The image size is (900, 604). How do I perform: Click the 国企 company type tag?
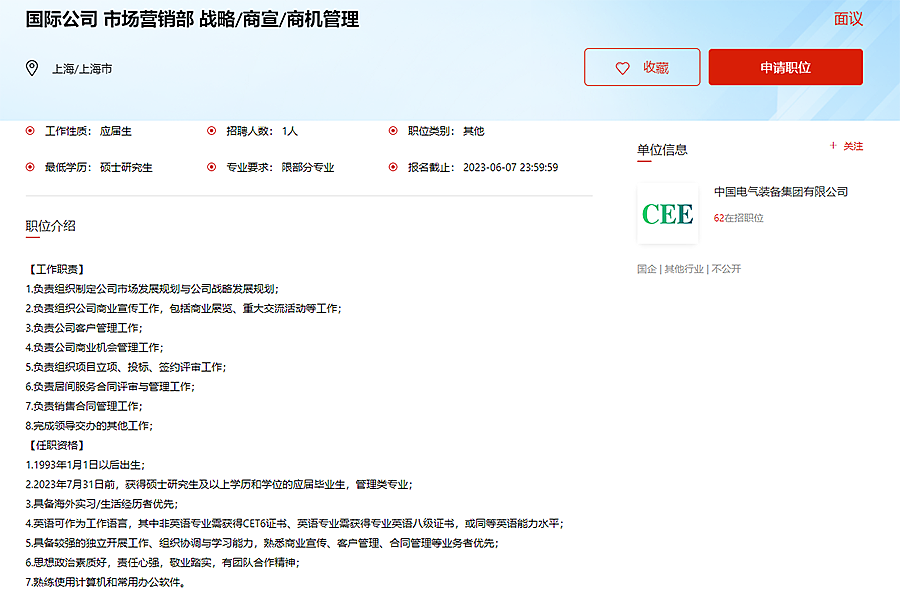click(x=646, y=269)
